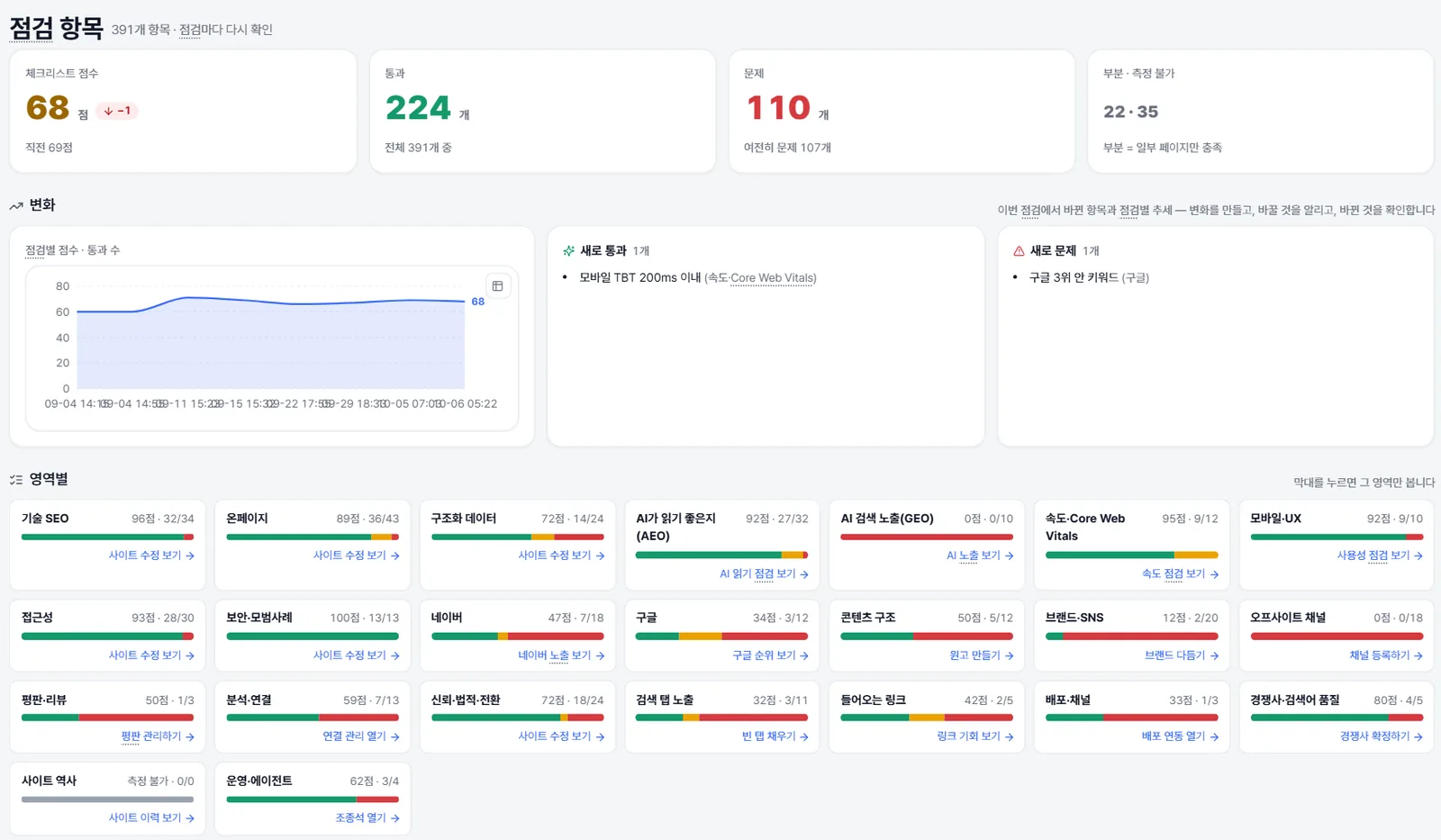Select the 구조화 데이터 progress bar

pyautogui.click(x=518, y=537)
